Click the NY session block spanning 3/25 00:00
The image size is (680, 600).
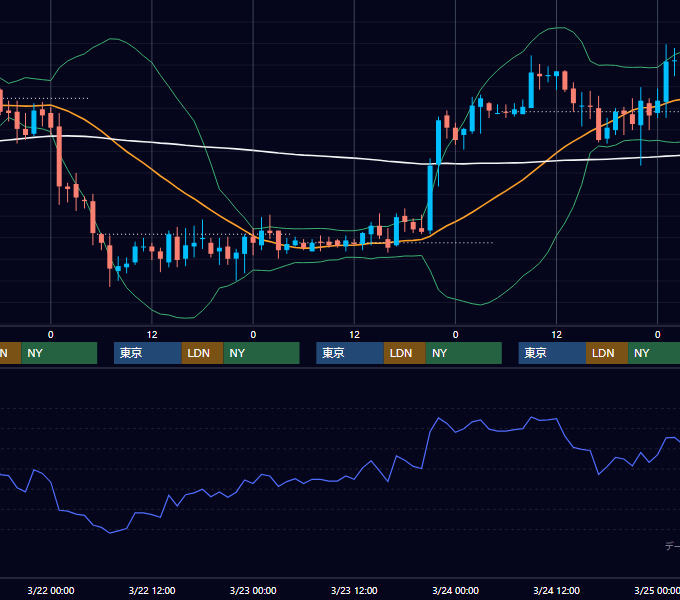pos(654,353)
